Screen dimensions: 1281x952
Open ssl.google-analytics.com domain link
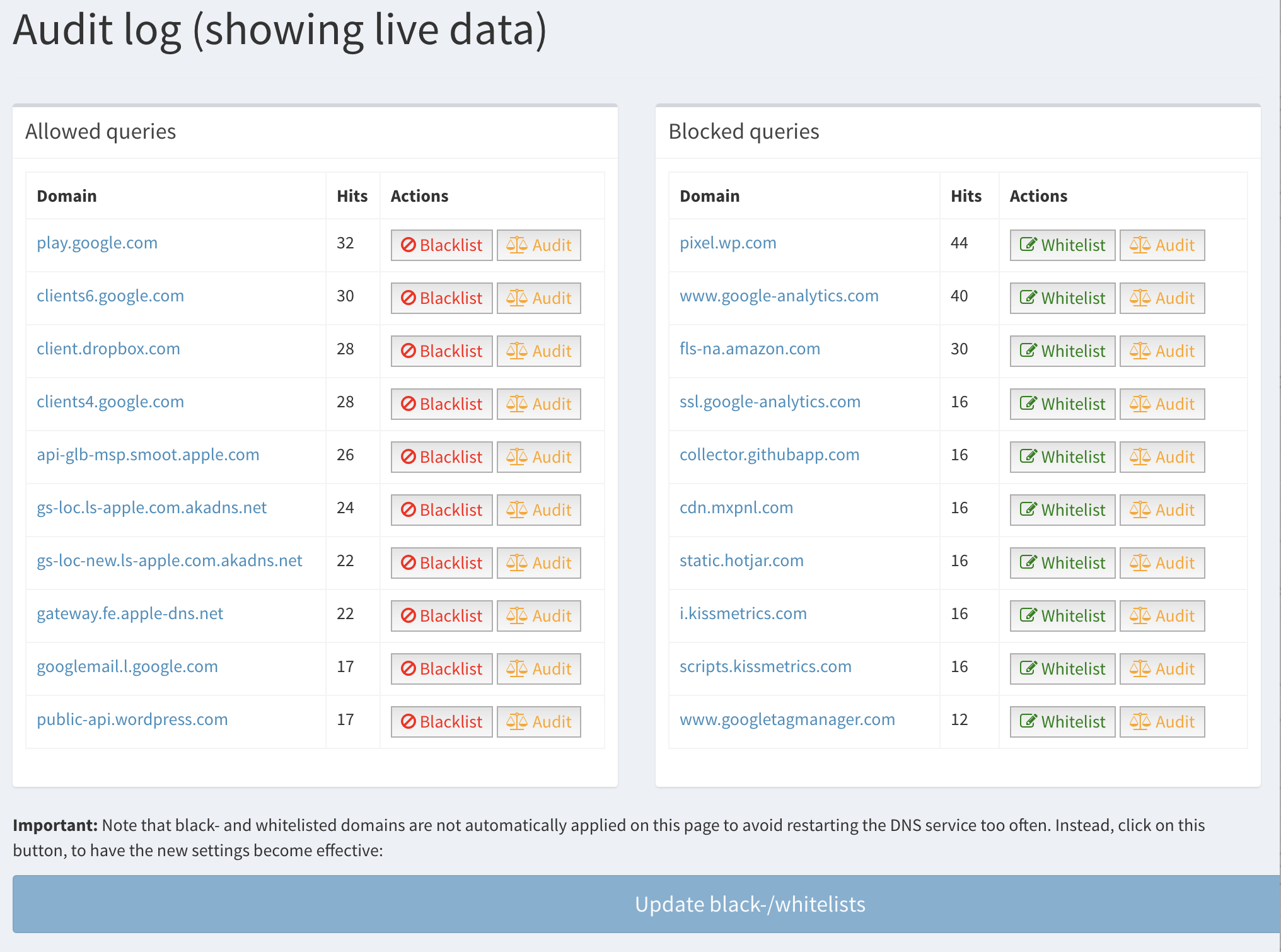[x=769, y=402]
